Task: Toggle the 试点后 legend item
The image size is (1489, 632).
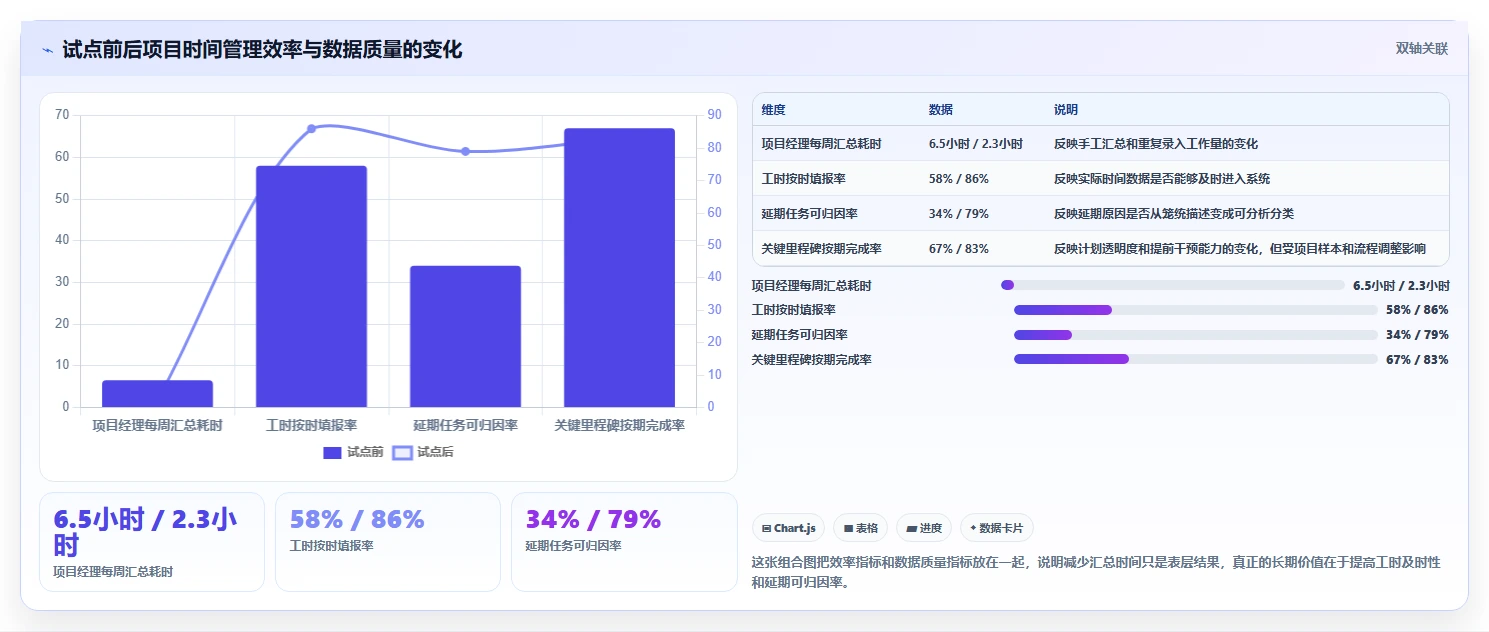Action: [423, 452]
